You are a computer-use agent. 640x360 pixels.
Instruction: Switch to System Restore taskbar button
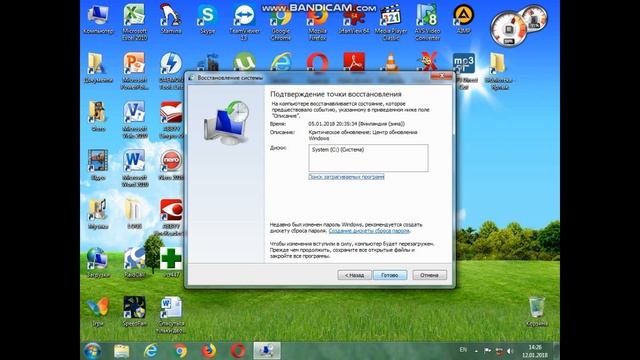click(267, 351)
